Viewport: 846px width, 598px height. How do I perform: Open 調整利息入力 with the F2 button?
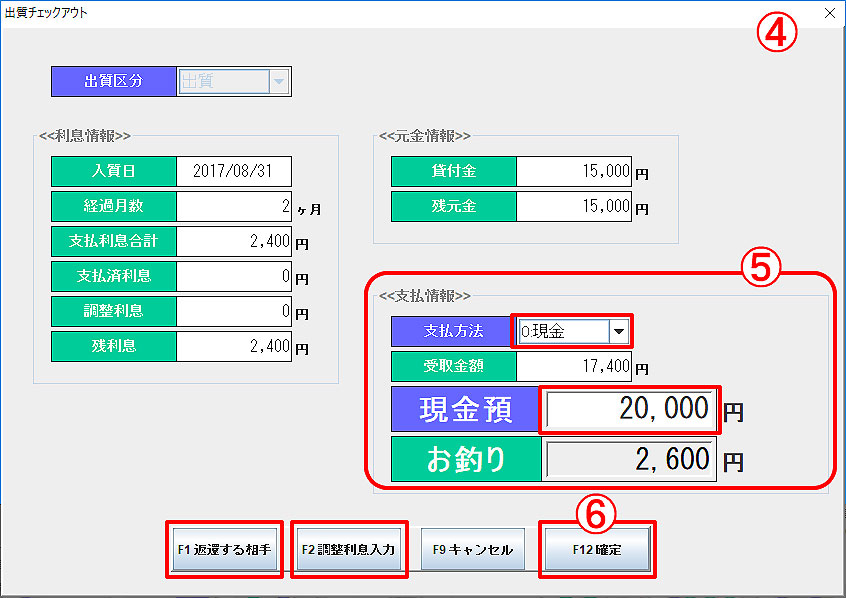(349, 548)
